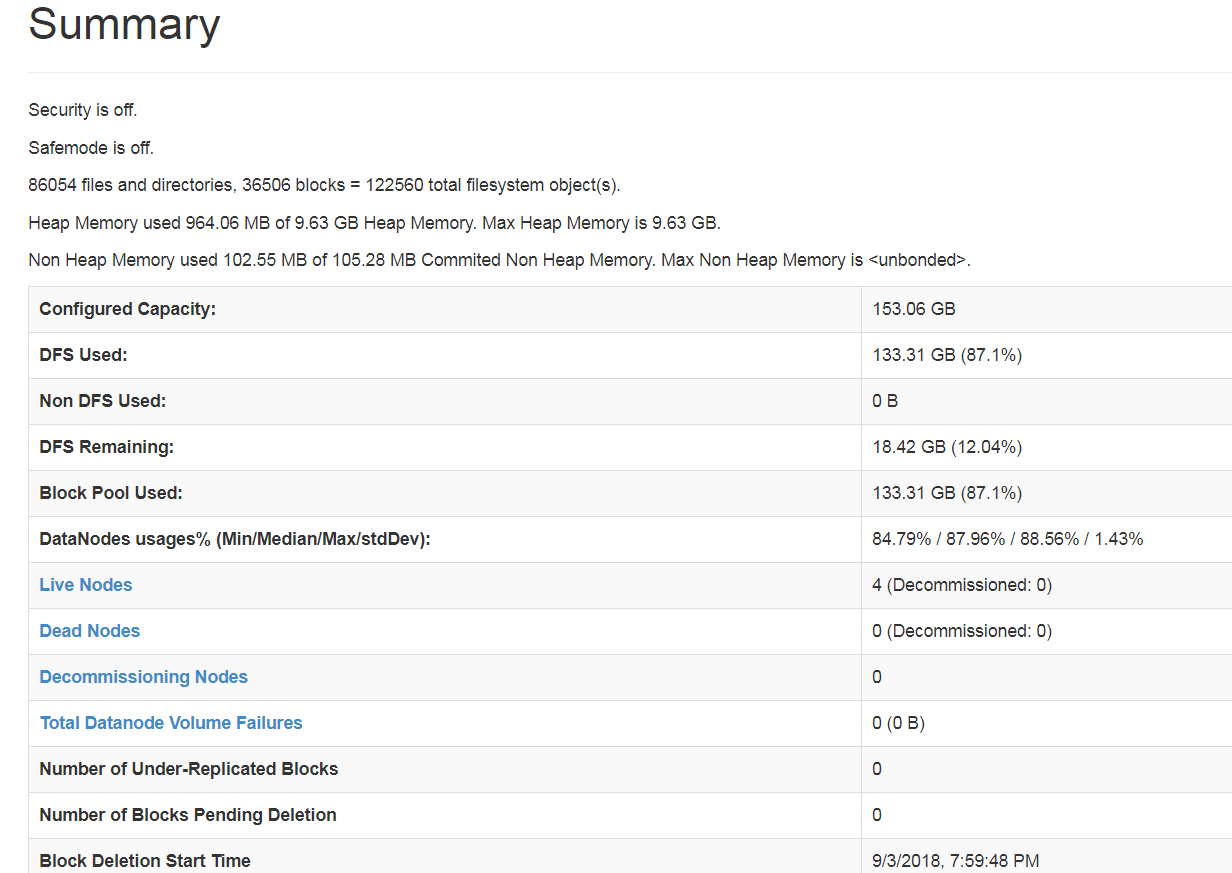Click Number of Blocks Pending Deletion row
Image resolution: width=1232 pixels, height=873 pixels.
pos(186,815)
